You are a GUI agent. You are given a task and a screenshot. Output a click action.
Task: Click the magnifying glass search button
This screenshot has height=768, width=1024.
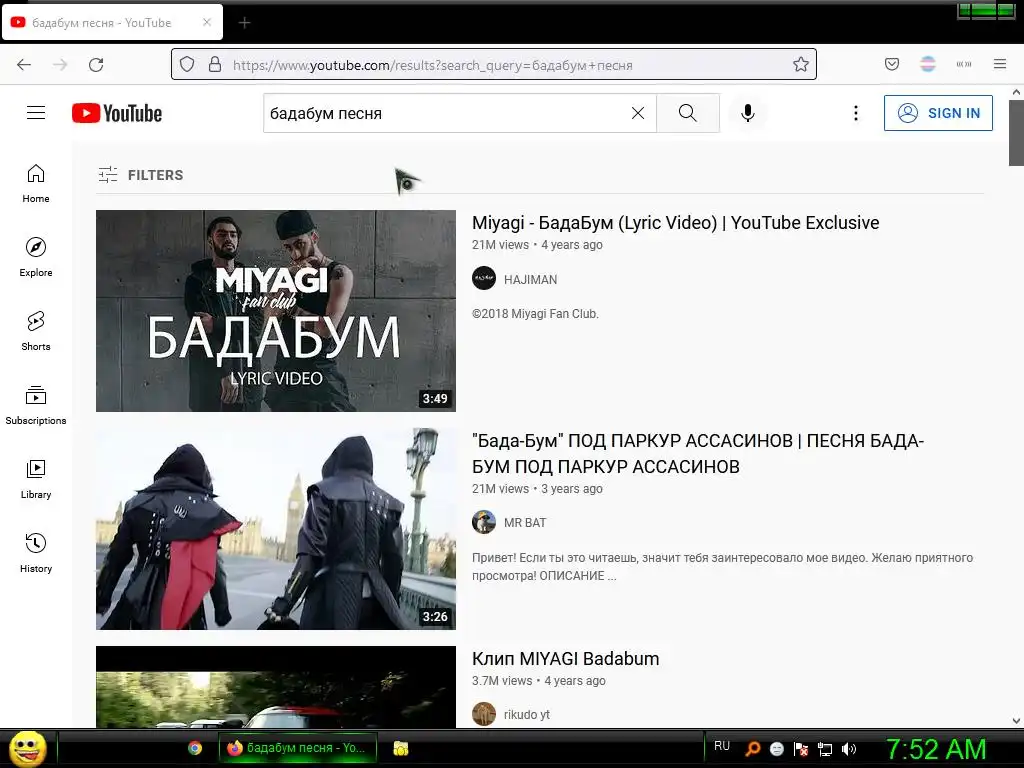click(688, 113)
